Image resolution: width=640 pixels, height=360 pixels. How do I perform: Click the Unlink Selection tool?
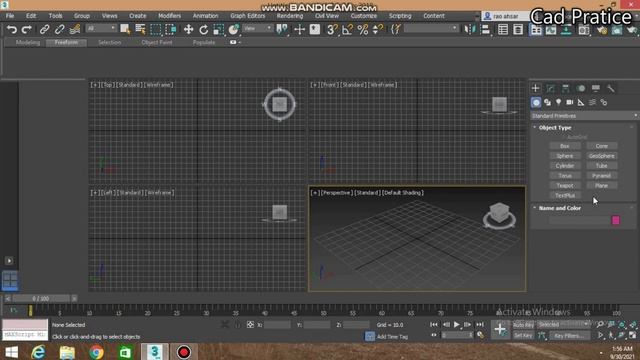click(60, 29)
